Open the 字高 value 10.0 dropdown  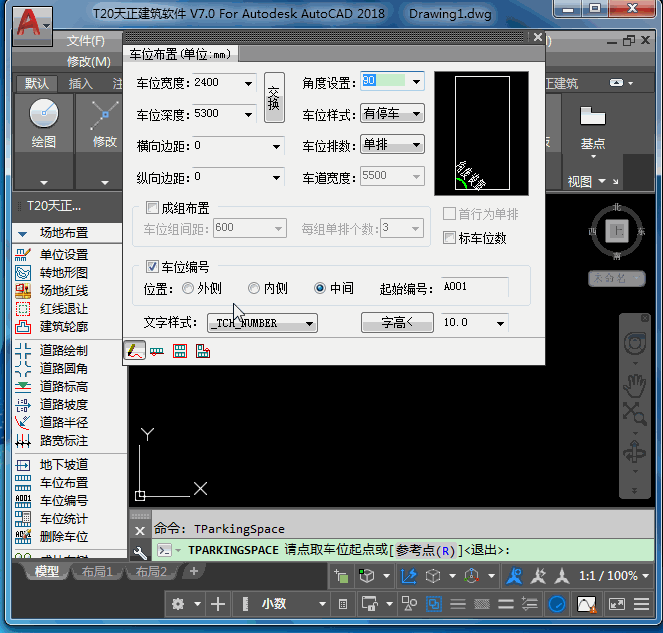coord(500,323)
